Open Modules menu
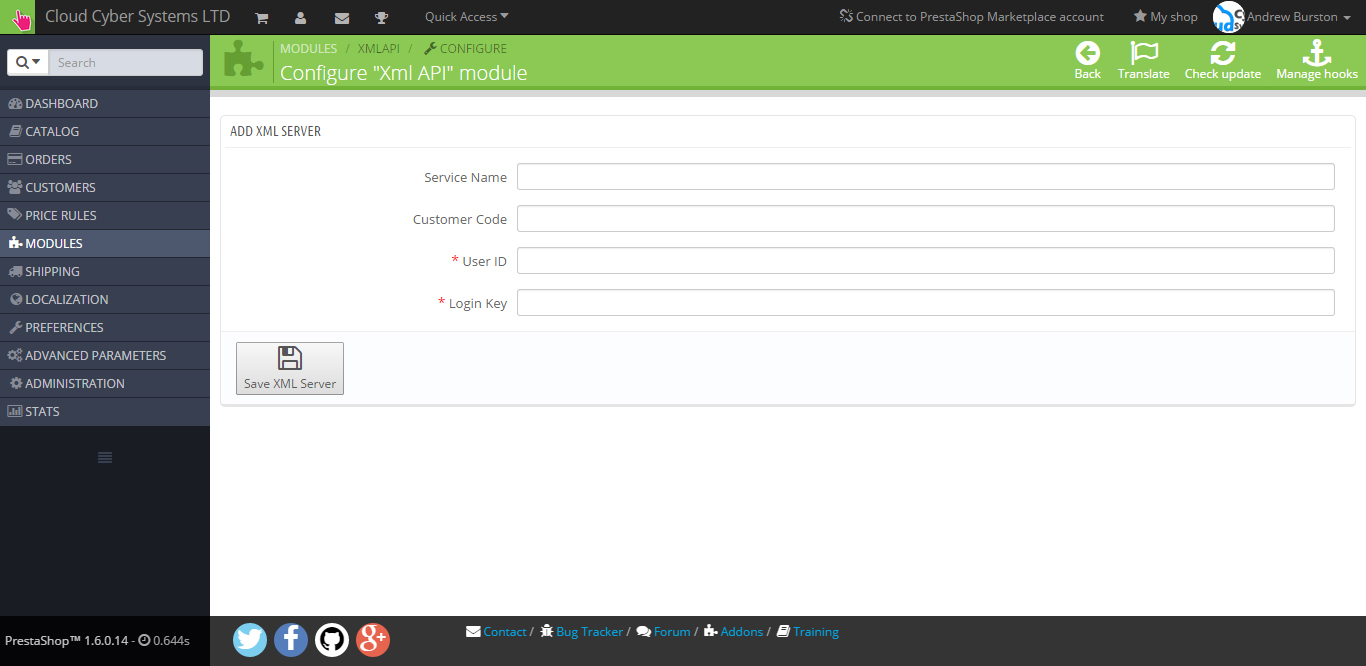 coord(105,243)
